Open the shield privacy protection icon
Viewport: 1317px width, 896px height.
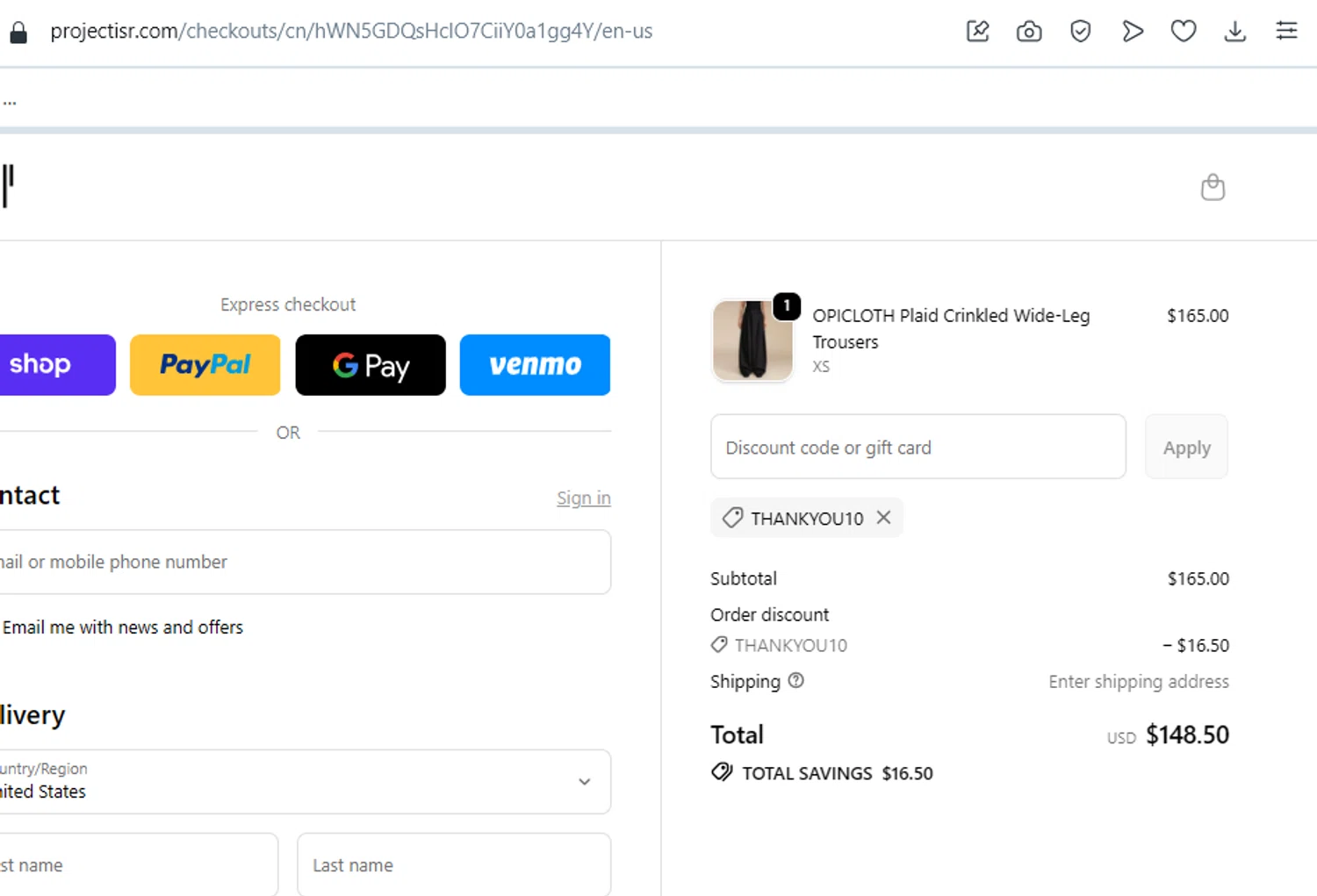(1080, 32)
